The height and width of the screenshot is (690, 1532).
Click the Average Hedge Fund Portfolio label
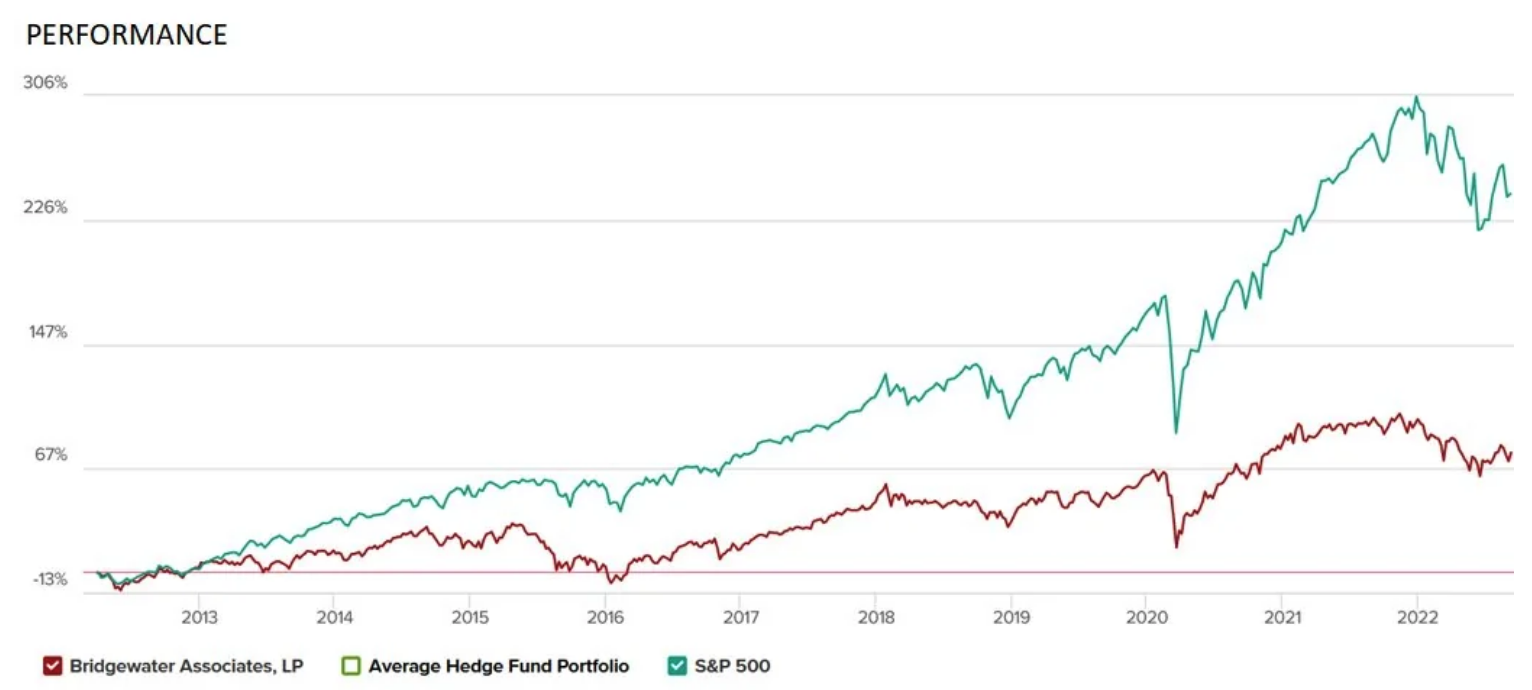pos(499,666)
